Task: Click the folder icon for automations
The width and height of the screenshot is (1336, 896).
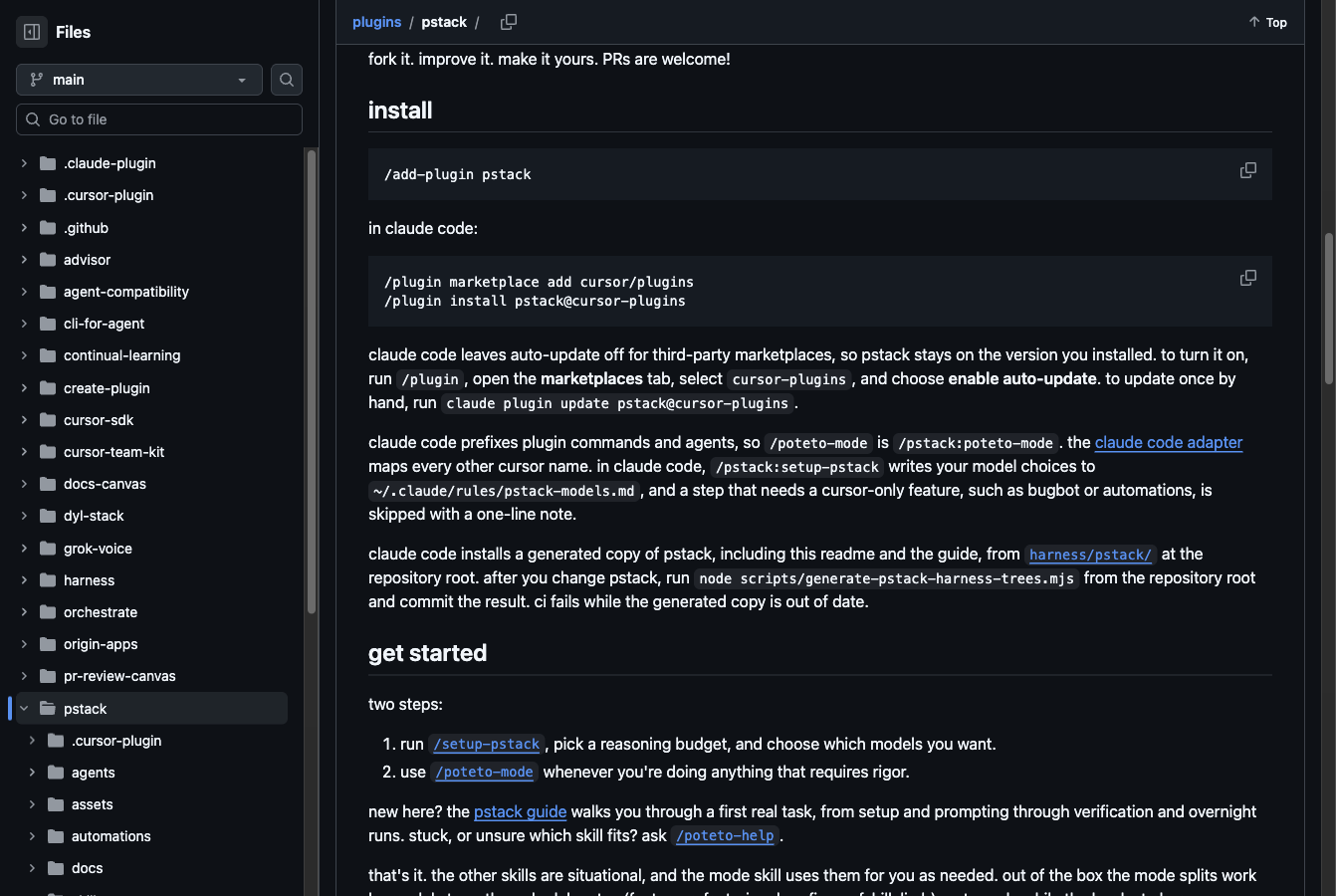Action: (56, 836)
